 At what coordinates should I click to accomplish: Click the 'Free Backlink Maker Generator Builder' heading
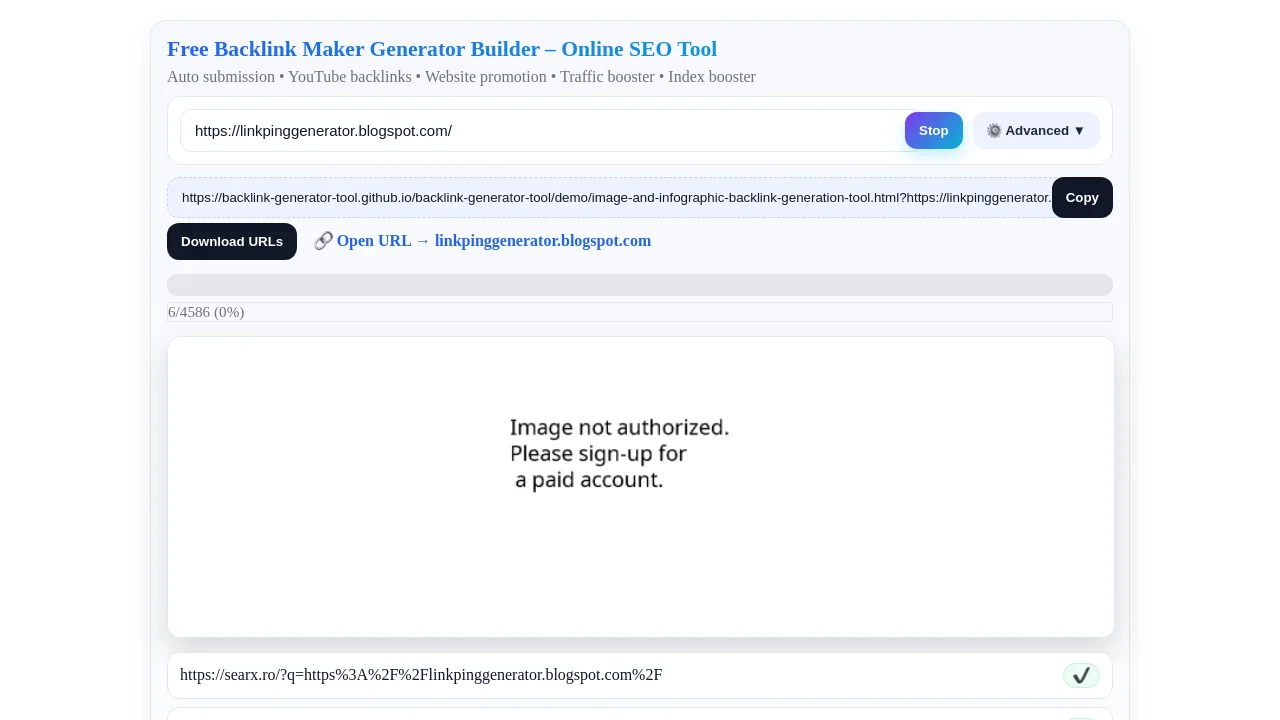(x=442, y=49)
